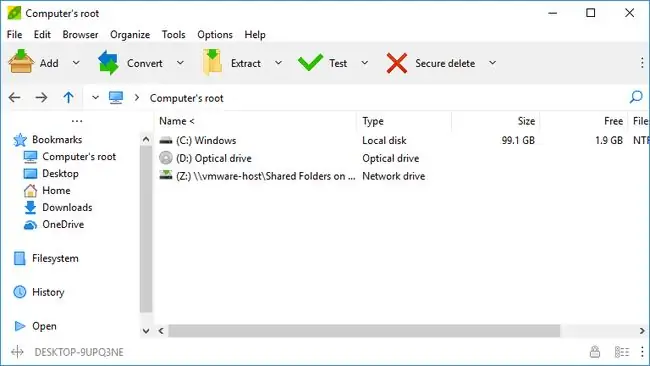
Task: Click the Extract folder icon
Action: coord(212,62)
